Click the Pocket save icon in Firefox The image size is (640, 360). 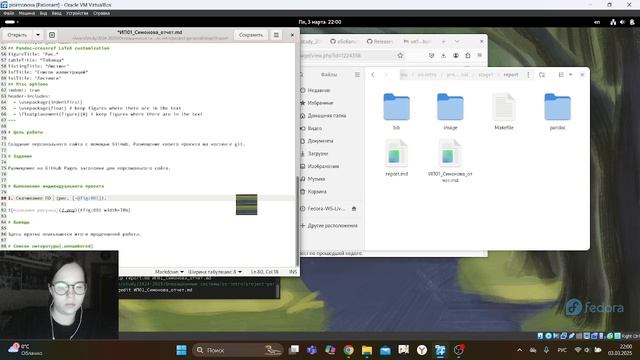click(x=431, y=56)
